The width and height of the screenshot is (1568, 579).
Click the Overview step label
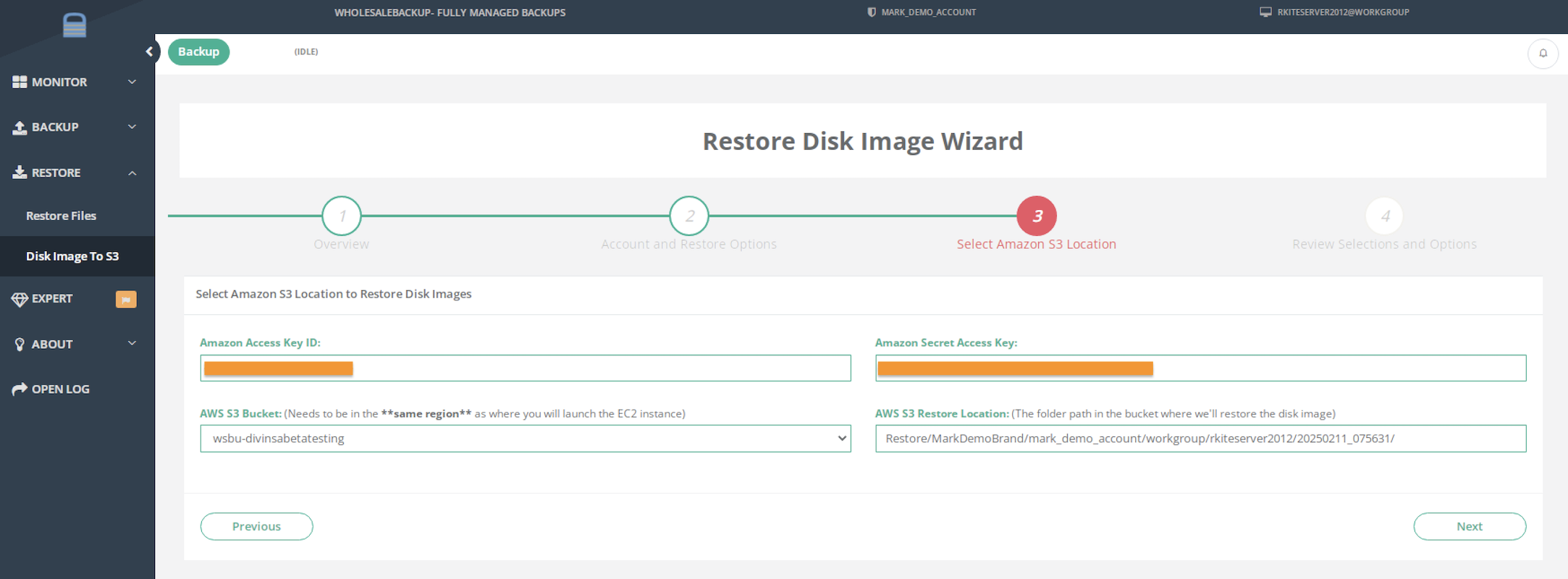(342, 245)
